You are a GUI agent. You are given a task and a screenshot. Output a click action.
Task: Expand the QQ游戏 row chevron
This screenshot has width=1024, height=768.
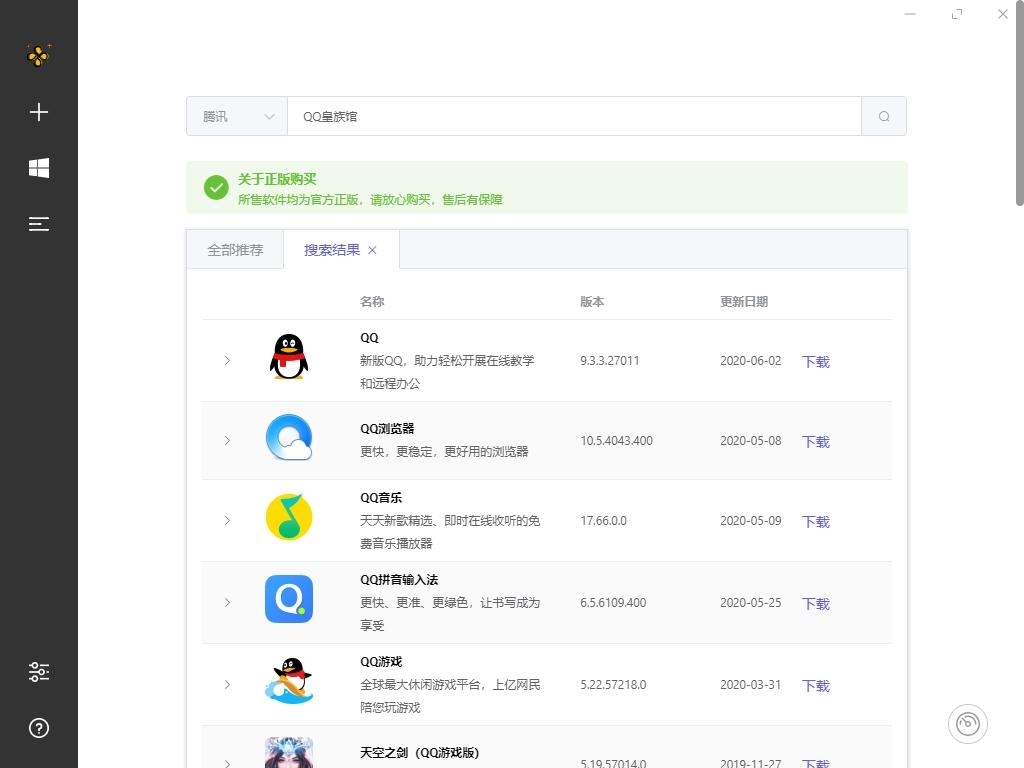227,684
